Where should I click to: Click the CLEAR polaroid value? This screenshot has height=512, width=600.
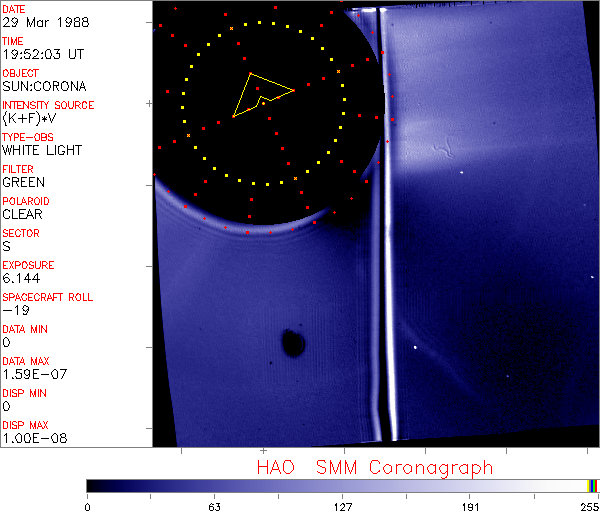click(x=23, y=214)
